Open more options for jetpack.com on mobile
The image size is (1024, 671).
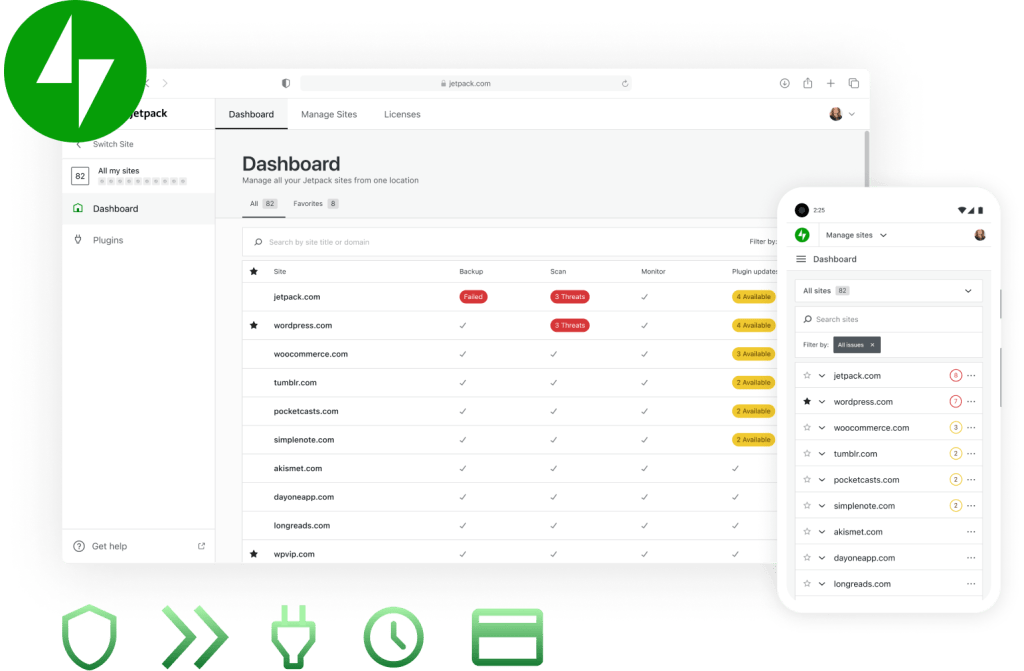click(x=971, y=376)
